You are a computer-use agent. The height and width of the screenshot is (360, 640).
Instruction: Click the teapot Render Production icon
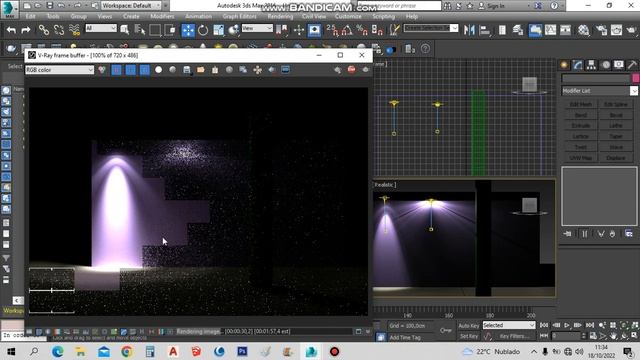pyautogui.click(x=632, y=30)
